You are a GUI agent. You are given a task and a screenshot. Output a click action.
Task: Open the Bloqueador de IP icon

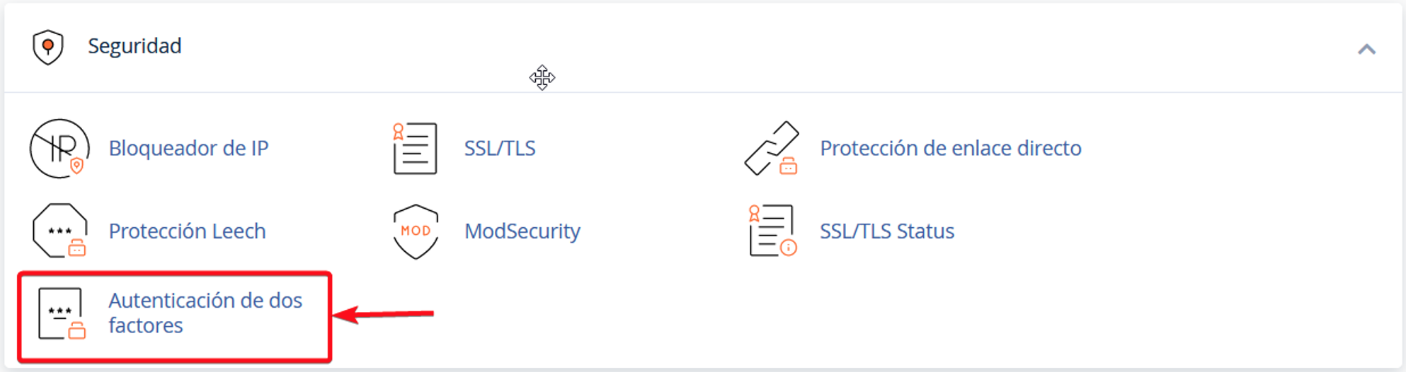click(x=58, y=149)
